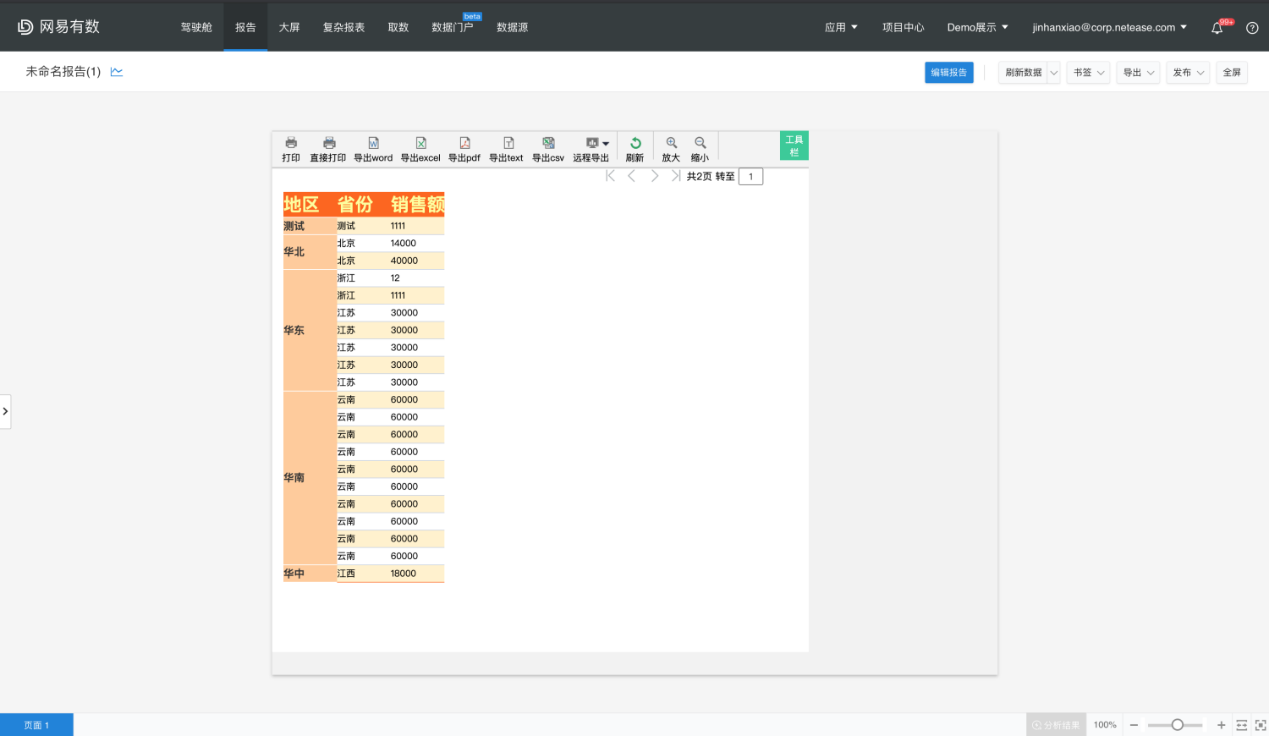Click the zoom slider handle at bottom

(1177, 725)
